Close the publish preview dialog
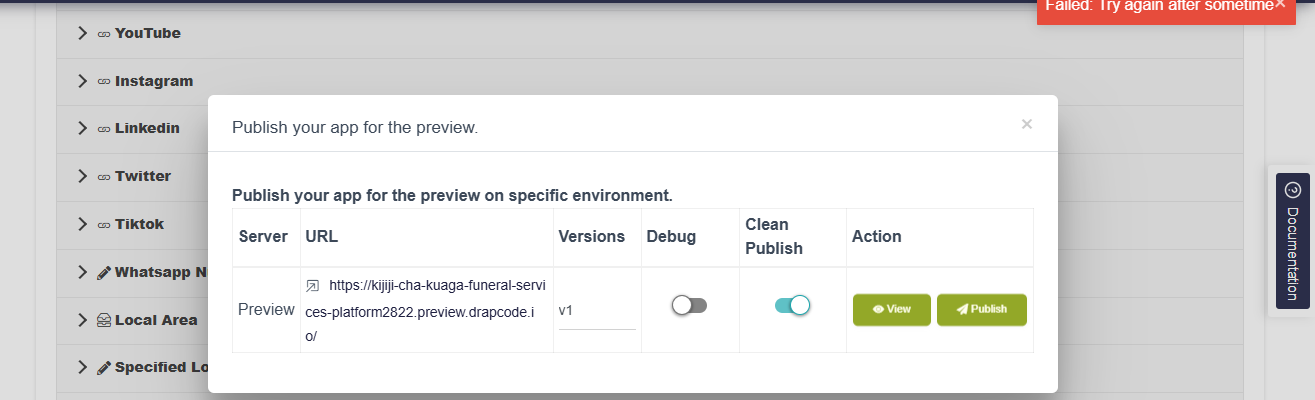 click(x=1026, y=124)
